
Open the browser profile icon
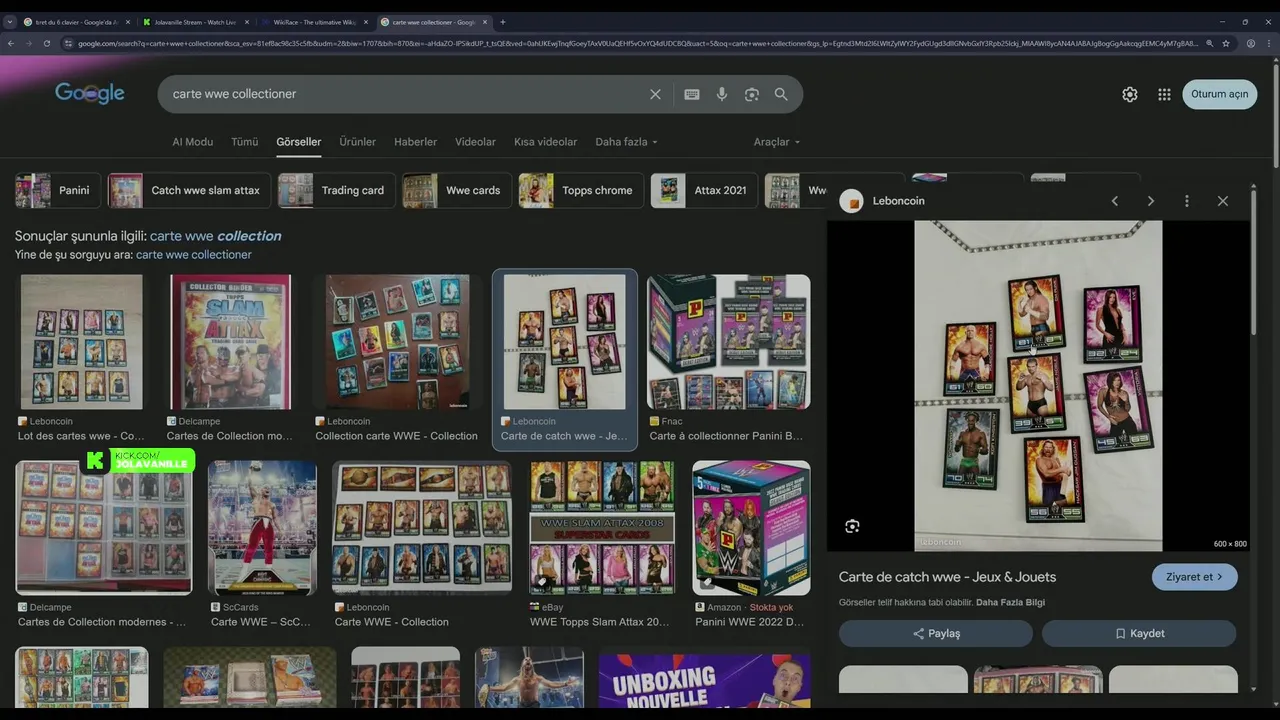1251,43
